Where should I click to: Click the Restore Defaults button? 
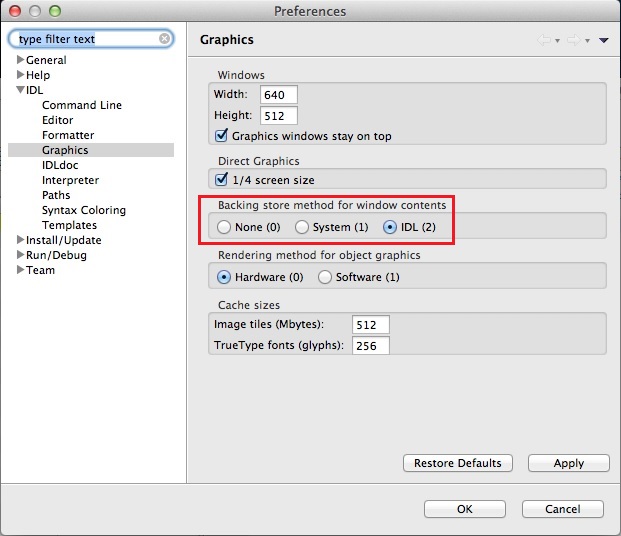(458, 463)
